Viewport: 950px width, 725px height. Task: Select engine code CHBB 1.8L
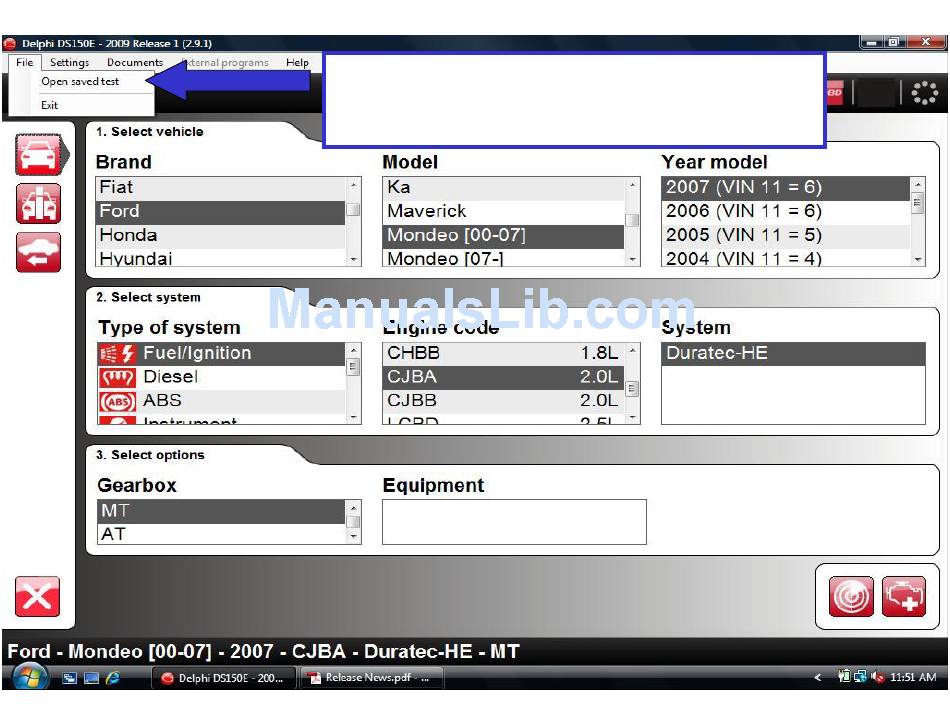(503, 353)
